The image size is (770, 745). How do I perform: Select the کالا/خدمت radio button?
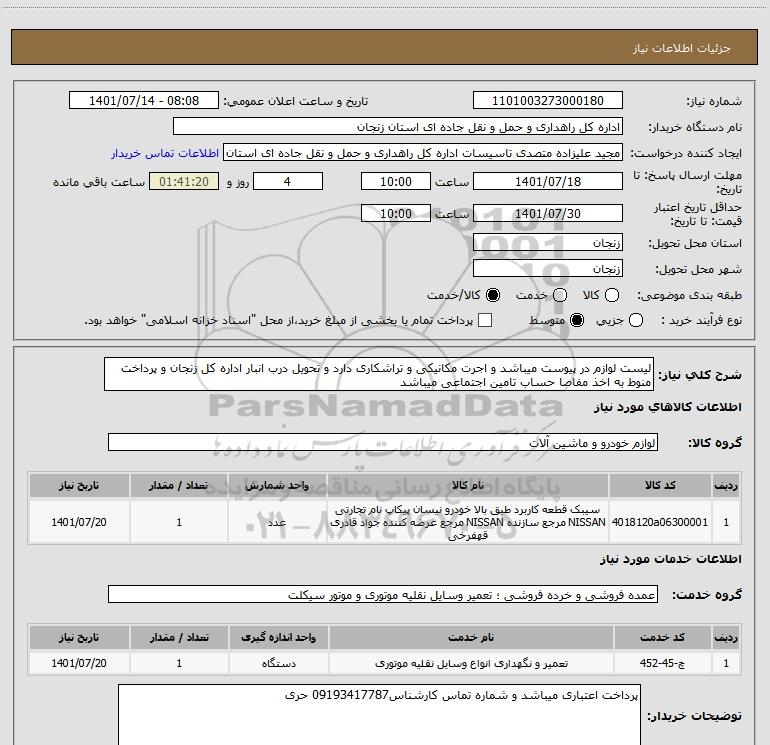(493, 296)
